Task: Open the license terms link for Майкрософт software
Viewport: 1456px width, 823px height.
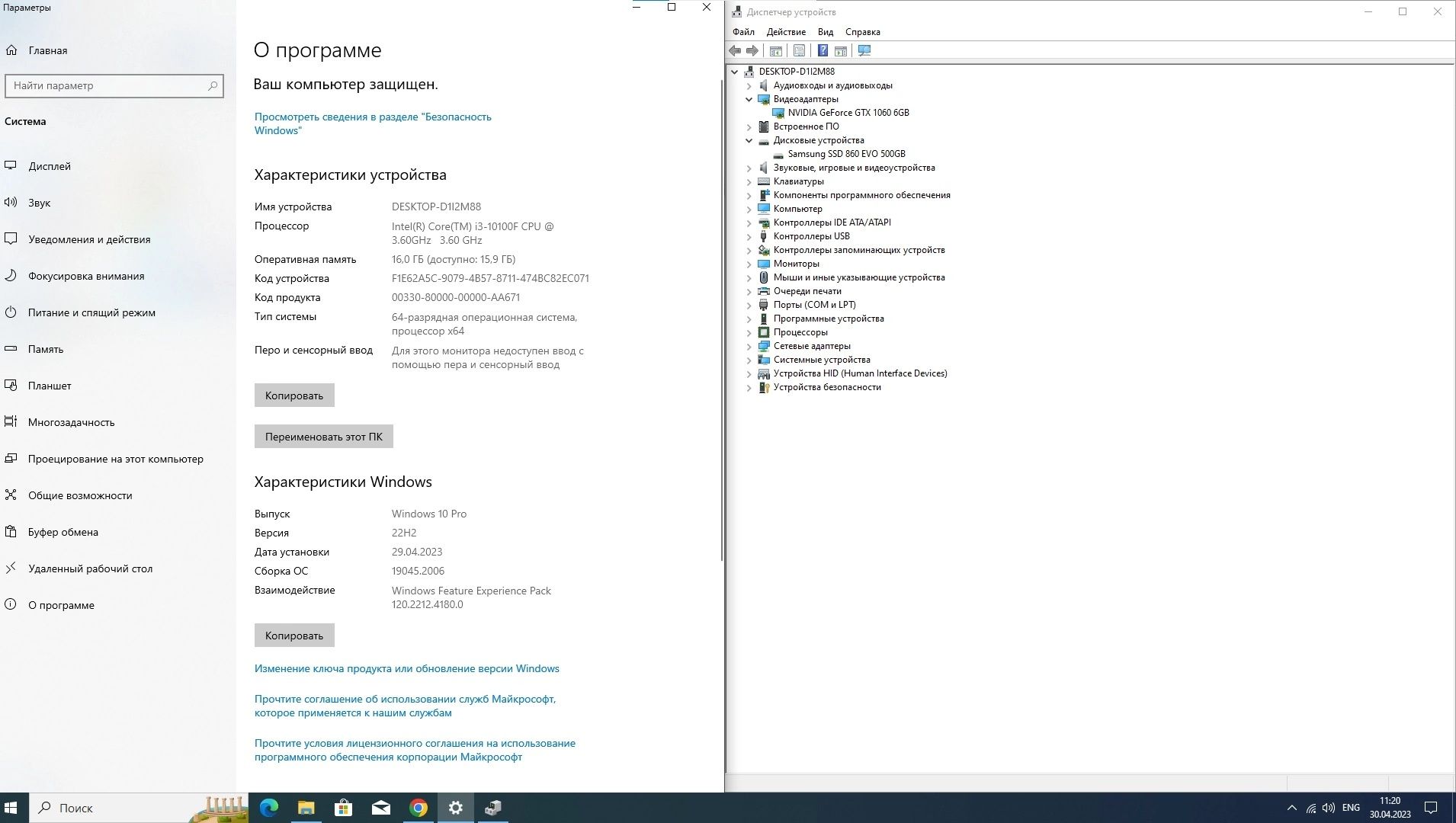Action: 415,750
